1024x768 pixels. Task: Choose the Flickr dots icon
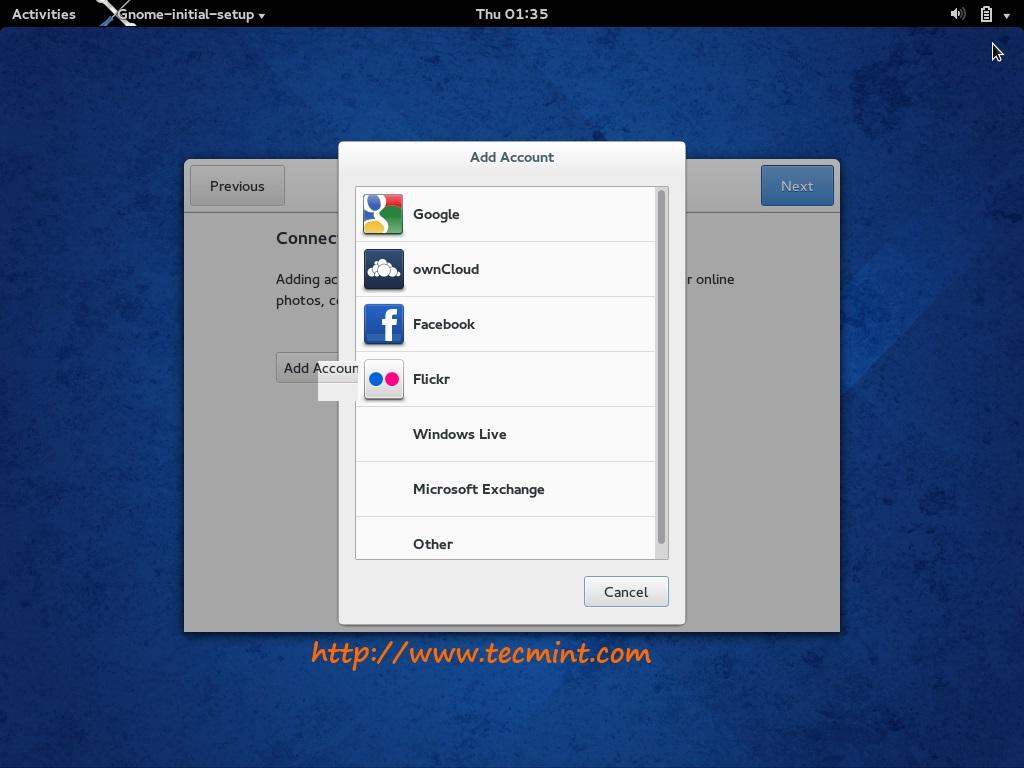pyautogui.click(x=383, y=379)
